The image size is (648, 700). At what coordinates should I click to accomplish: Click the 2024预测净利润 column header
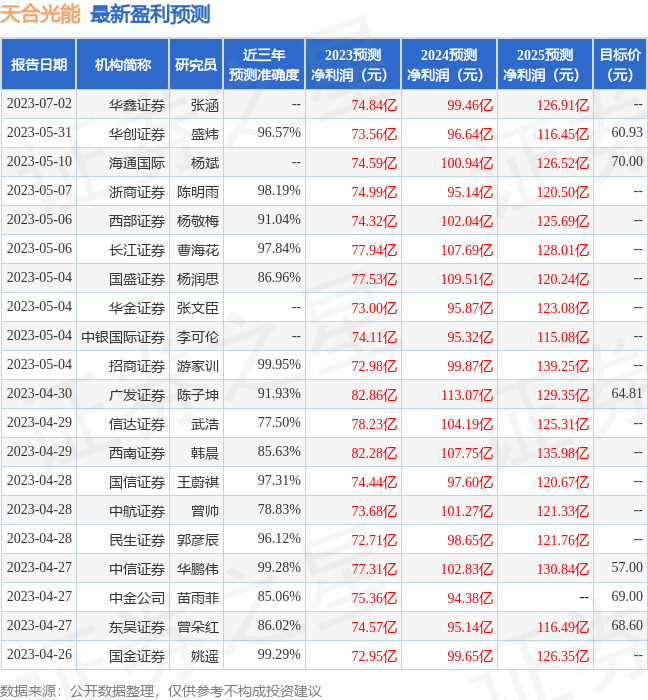pos(449,65)
